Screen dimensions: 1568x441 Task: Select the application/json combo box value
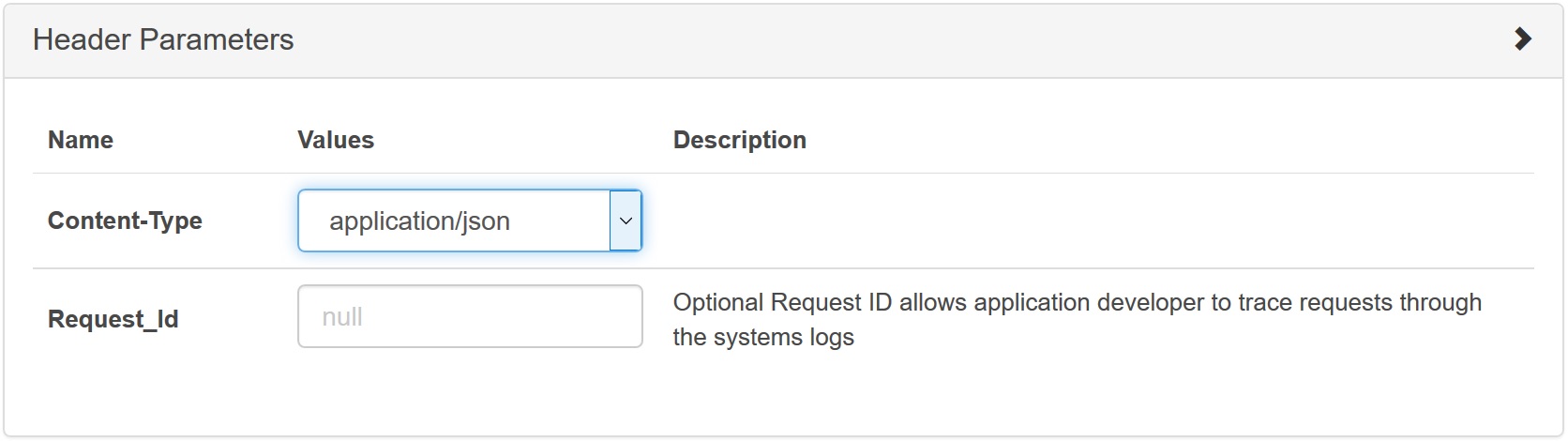(470, 220)
